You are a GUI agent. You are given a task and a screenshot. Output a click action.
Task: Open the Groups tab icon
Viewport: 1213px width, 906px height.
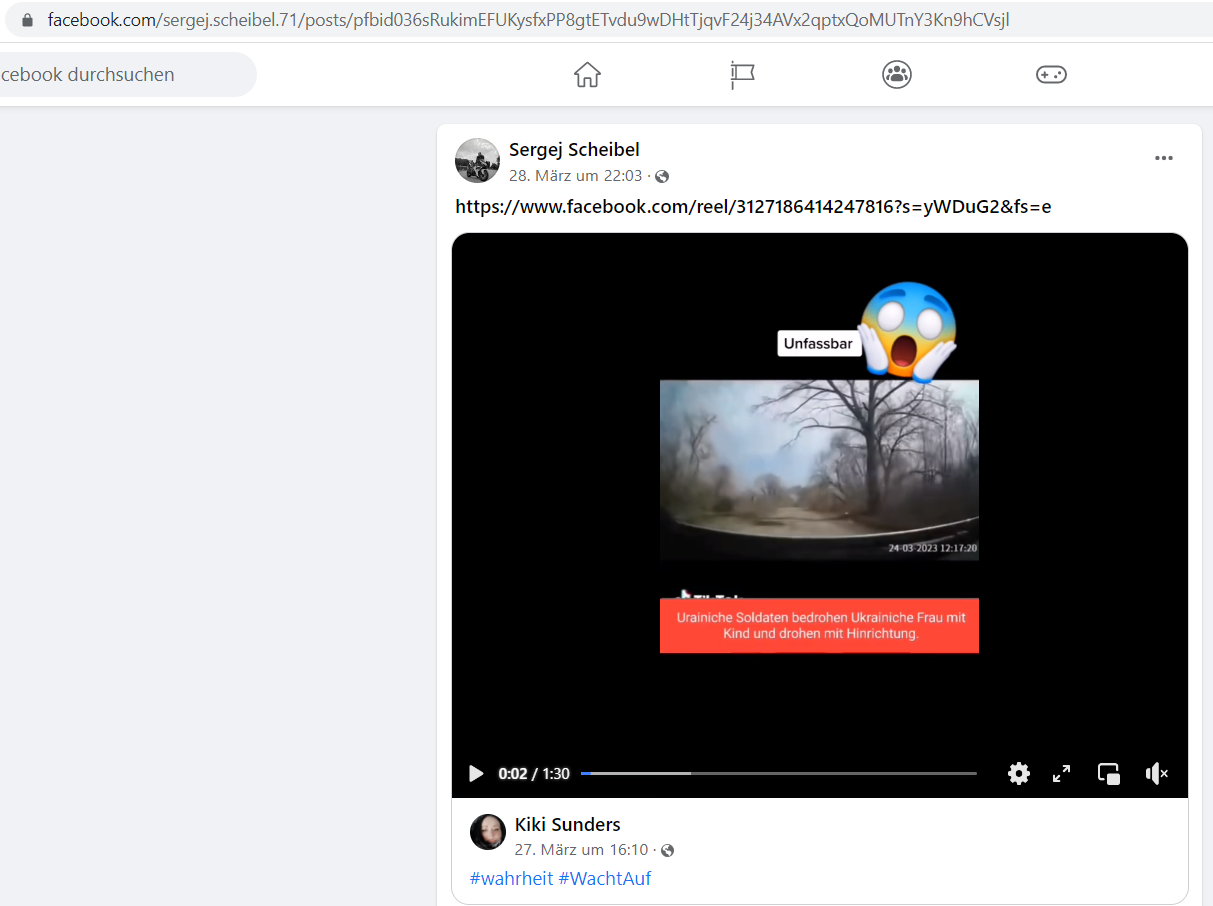coord(897,75)
